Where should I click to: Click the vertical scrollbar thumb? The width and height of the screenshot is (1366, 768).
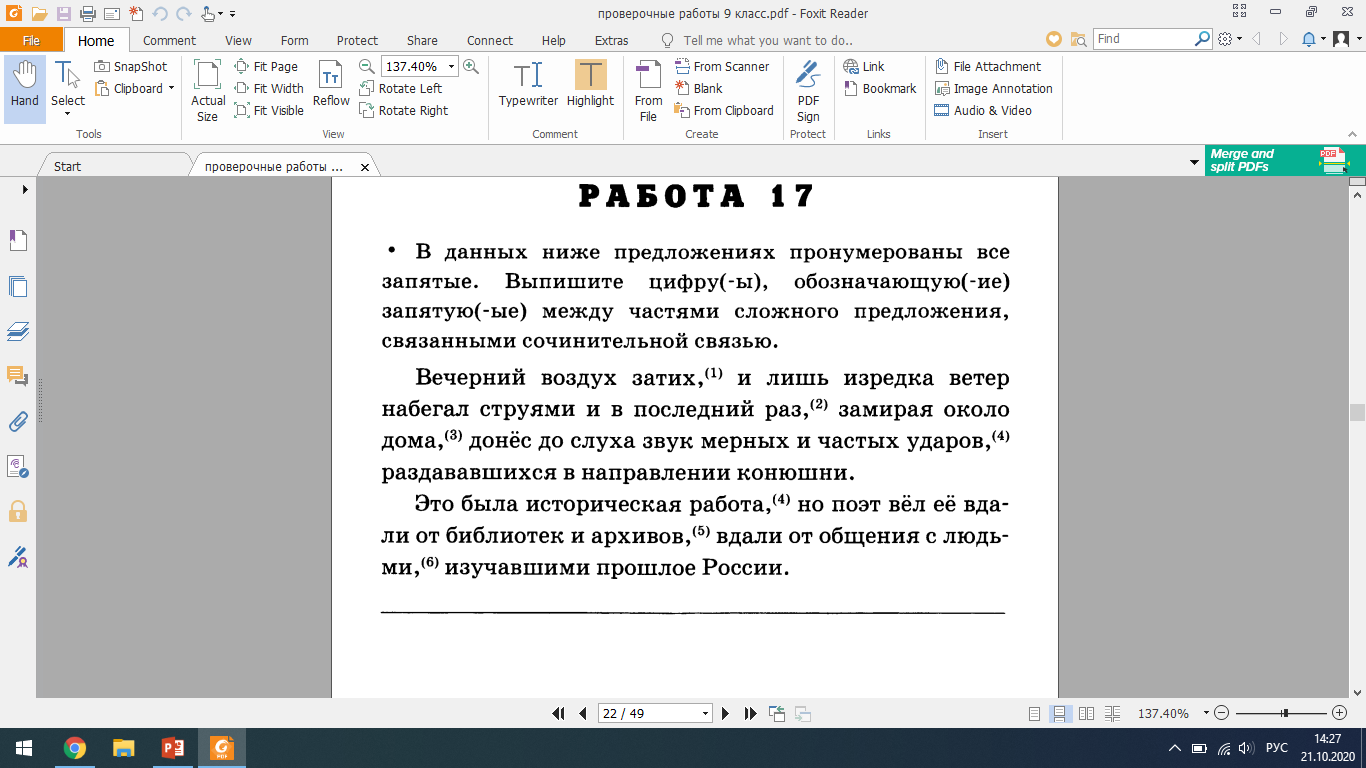click(x=1357, y=412)
